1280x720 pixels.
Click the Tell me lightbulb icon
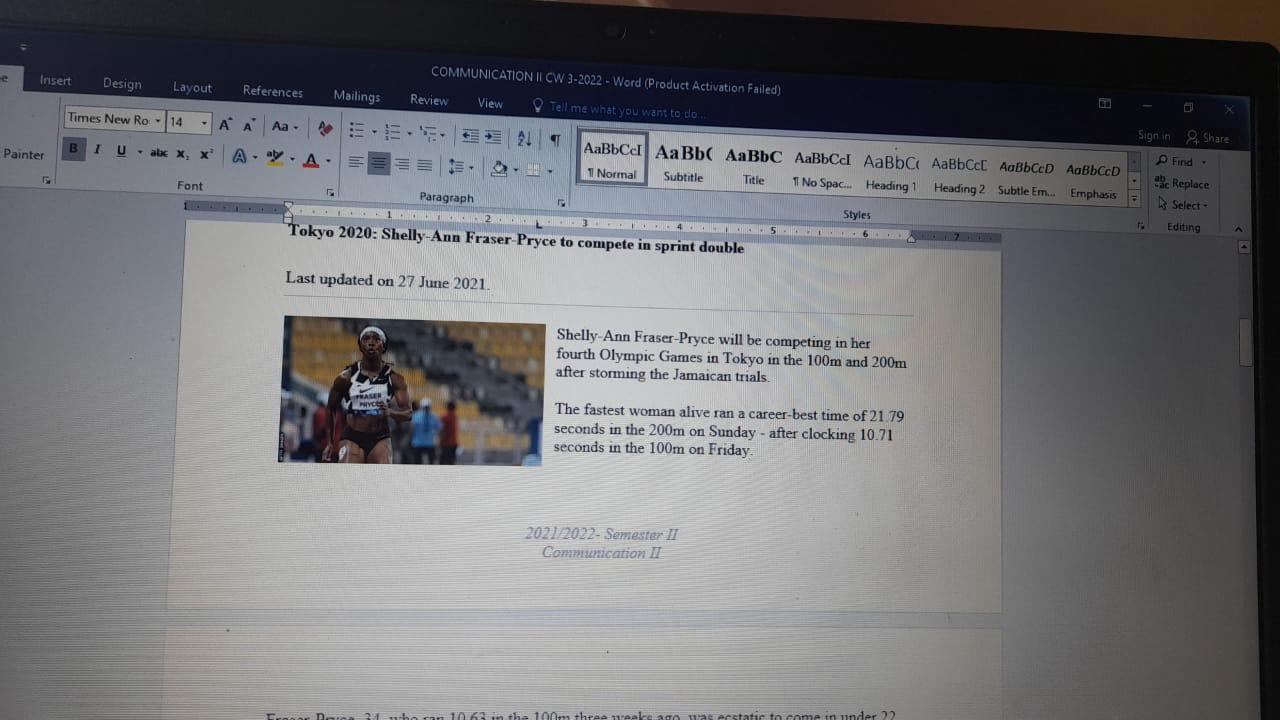click(538, 105)
